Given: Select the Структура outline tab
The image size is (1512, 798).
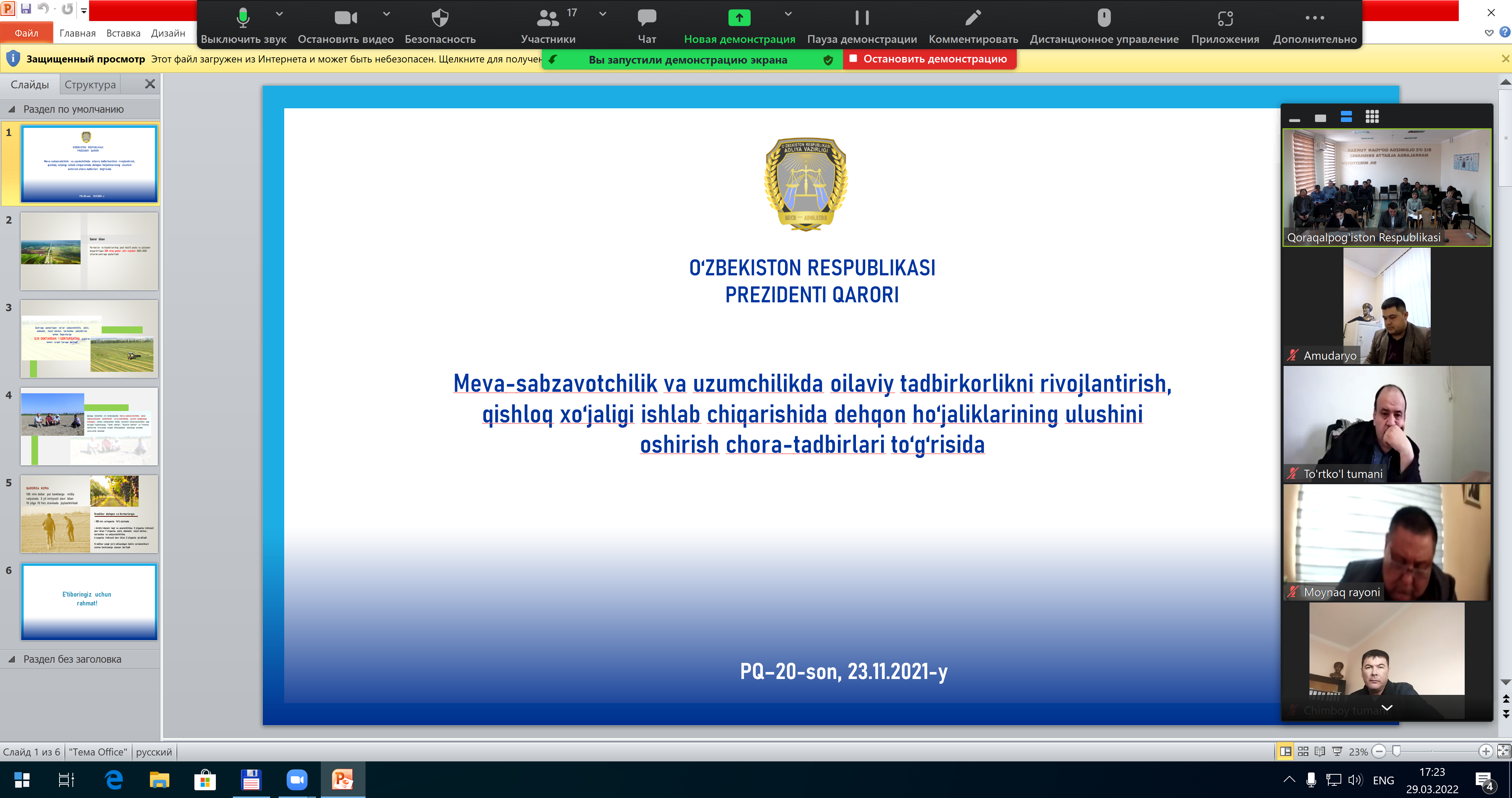Looking at the screenshot, I should pyautogui.click(x=91, y=85).
